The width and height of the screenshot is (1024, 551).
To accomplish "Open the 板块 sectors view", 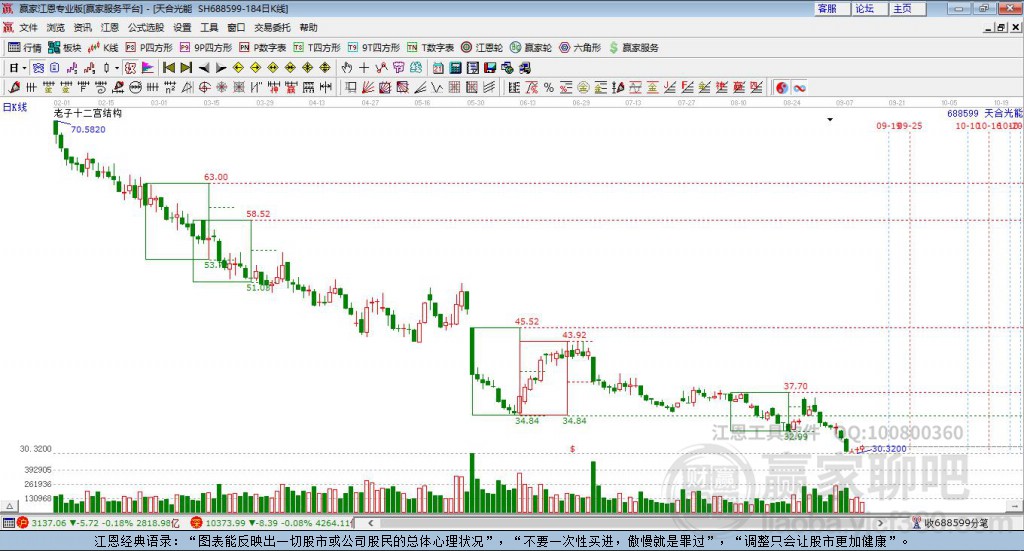I will (x=64, y=48).
